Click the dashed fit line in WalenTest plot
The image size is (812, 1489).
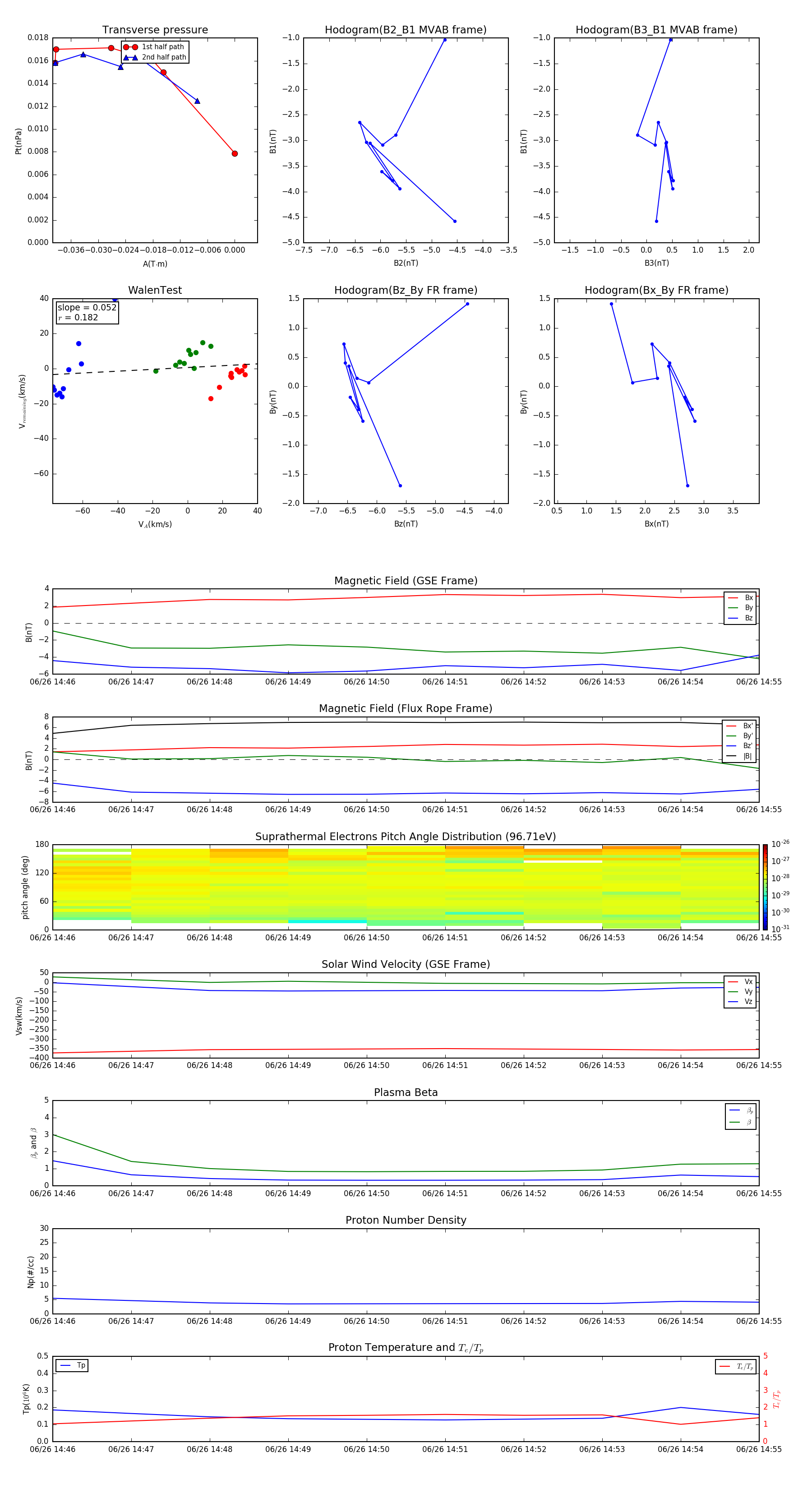coord(155,370)
